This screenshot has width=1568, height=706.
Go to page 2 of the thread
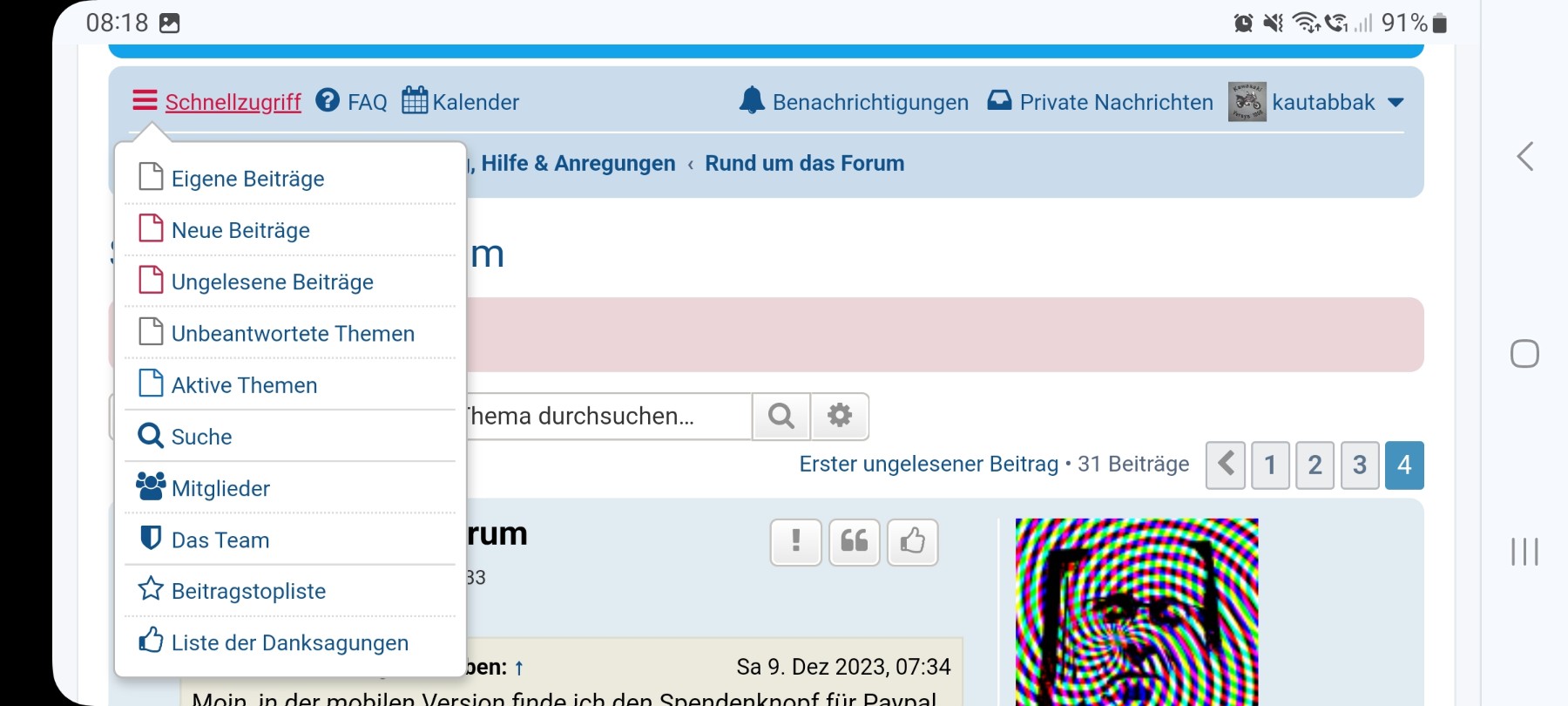[1315, 465]
